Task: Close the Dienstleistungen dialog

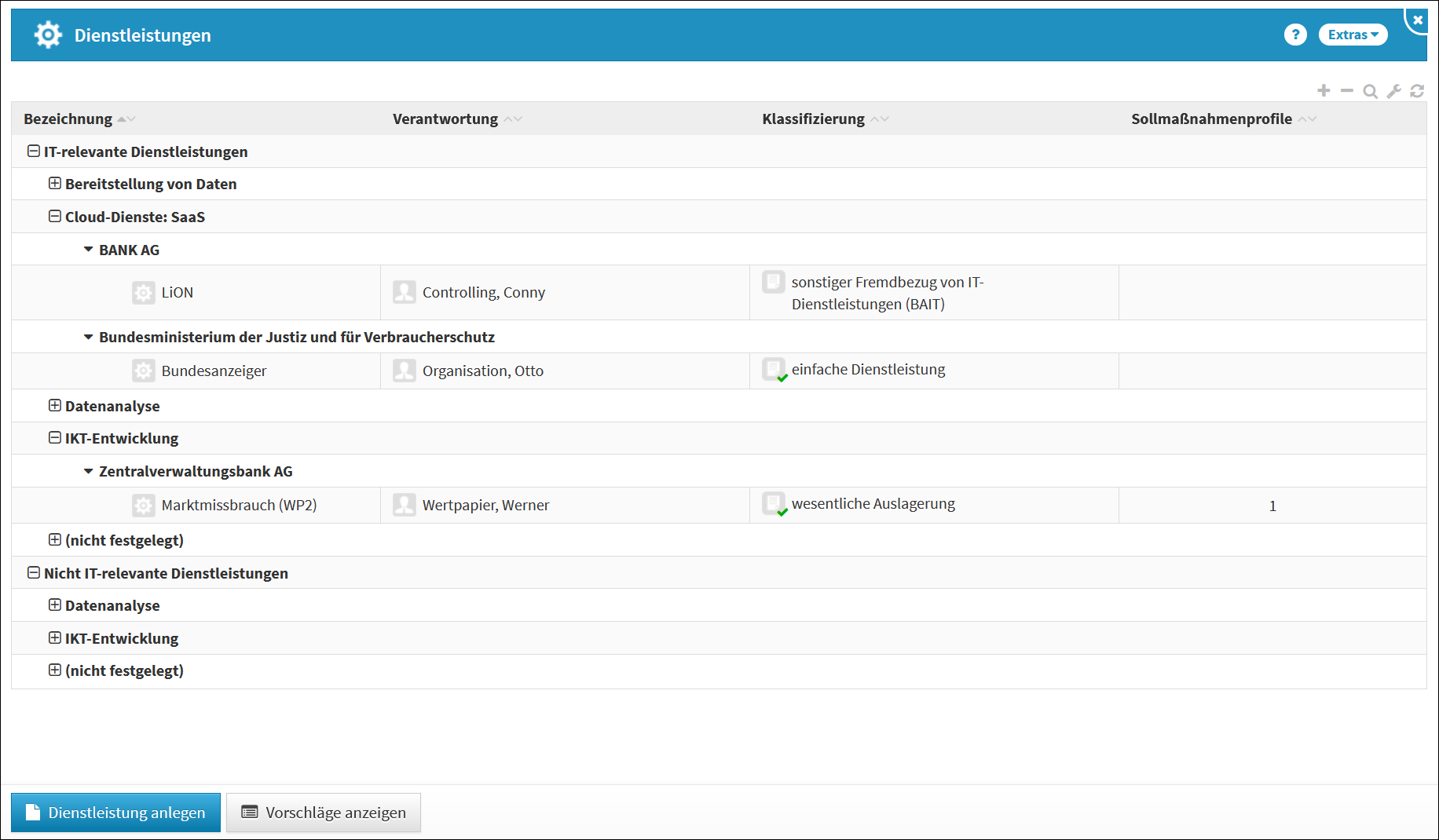Action: 1418,20
